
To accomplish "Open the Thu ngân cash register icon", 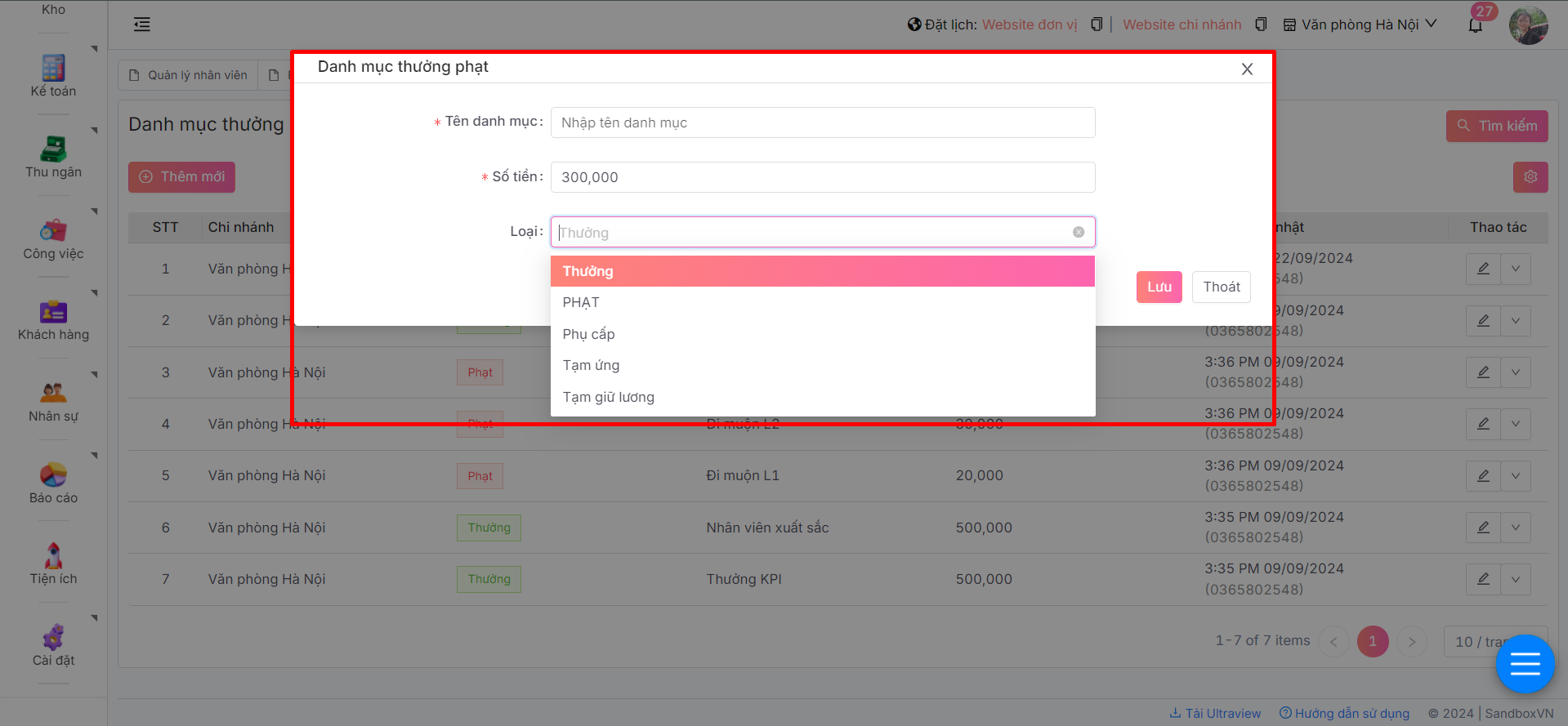I will click(53, 149).
